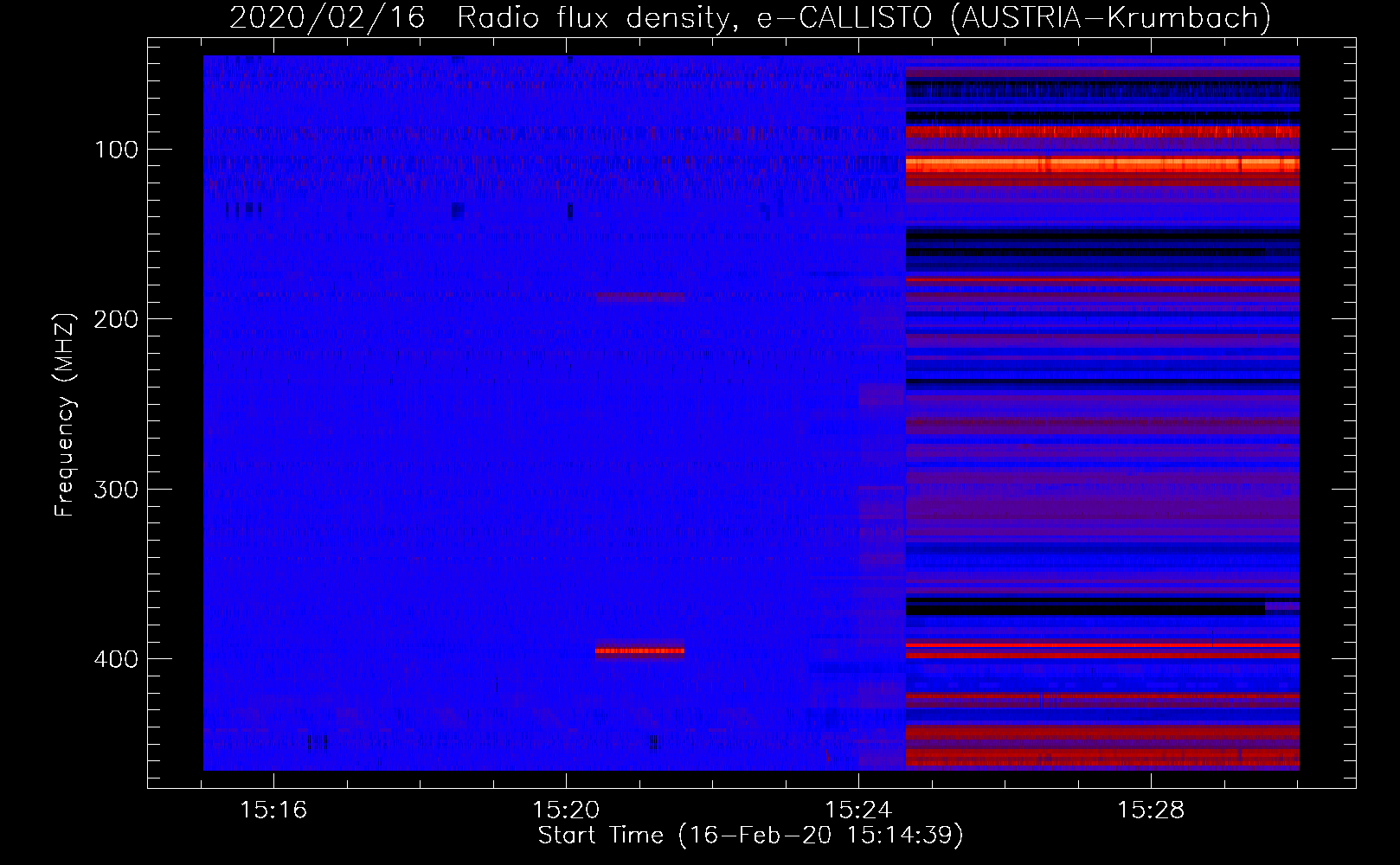The width and height of the screenshot is (1400, 865).
Task: Click the 15:20 time tick label
Action: click(x=566, y=811)
